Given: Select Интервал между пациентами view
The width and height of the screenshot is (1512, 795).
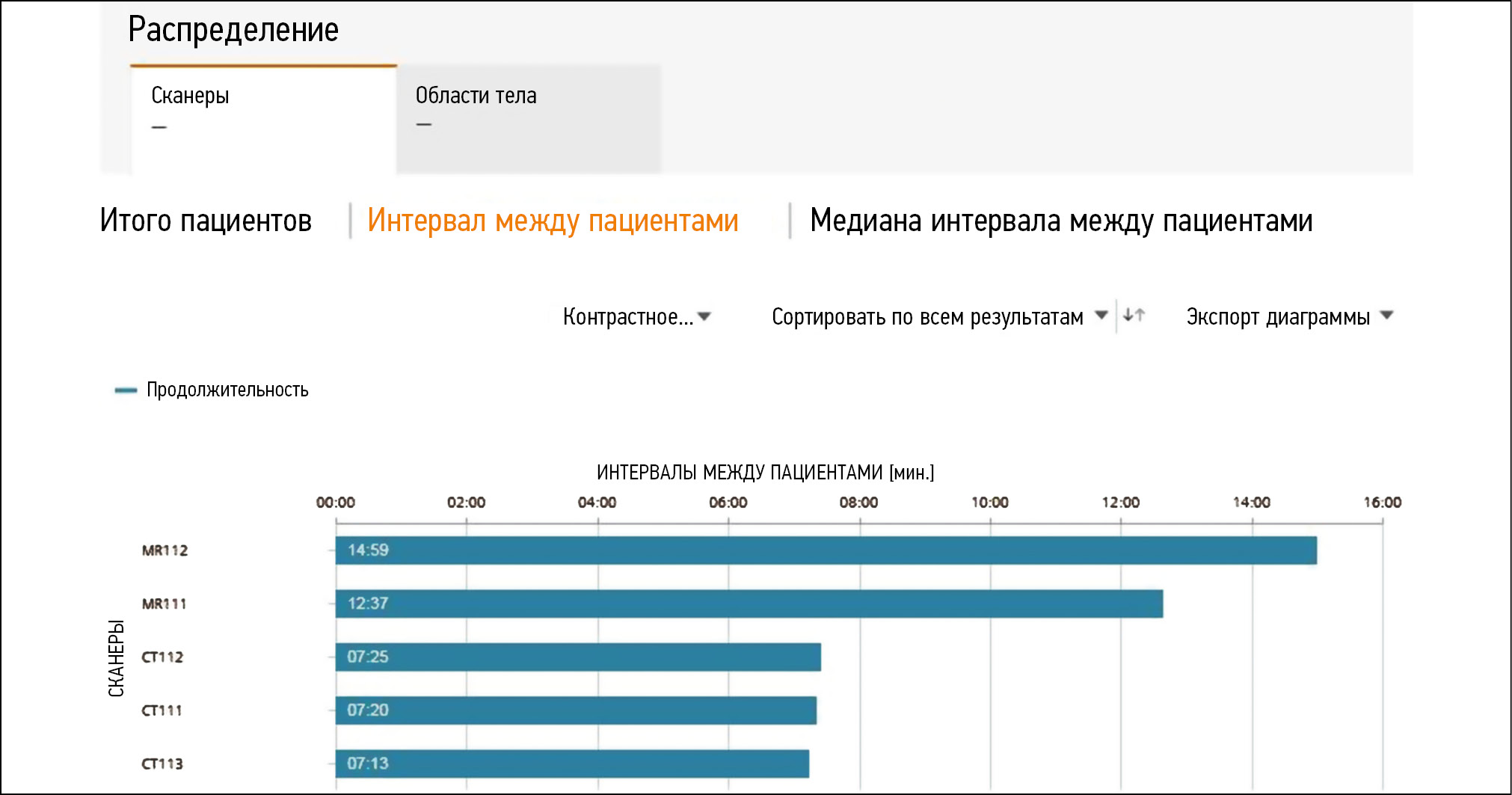Looking at the screenshot, I should (x=553, y=221).
